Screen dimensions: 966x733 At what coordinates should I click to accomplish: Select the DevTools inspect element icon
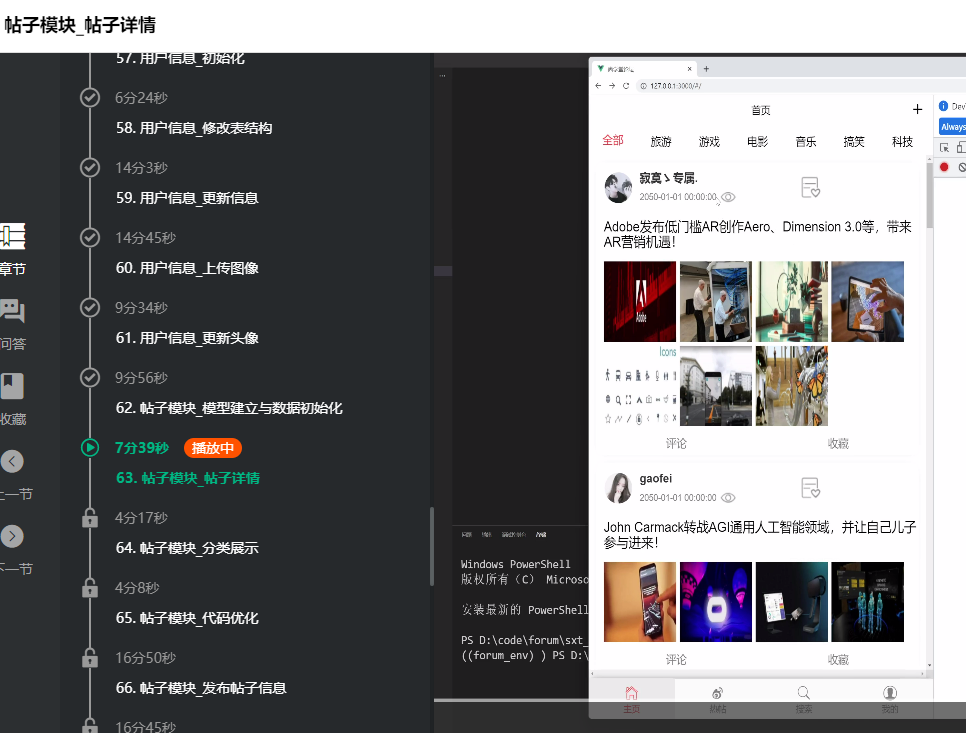coord(944,147)
